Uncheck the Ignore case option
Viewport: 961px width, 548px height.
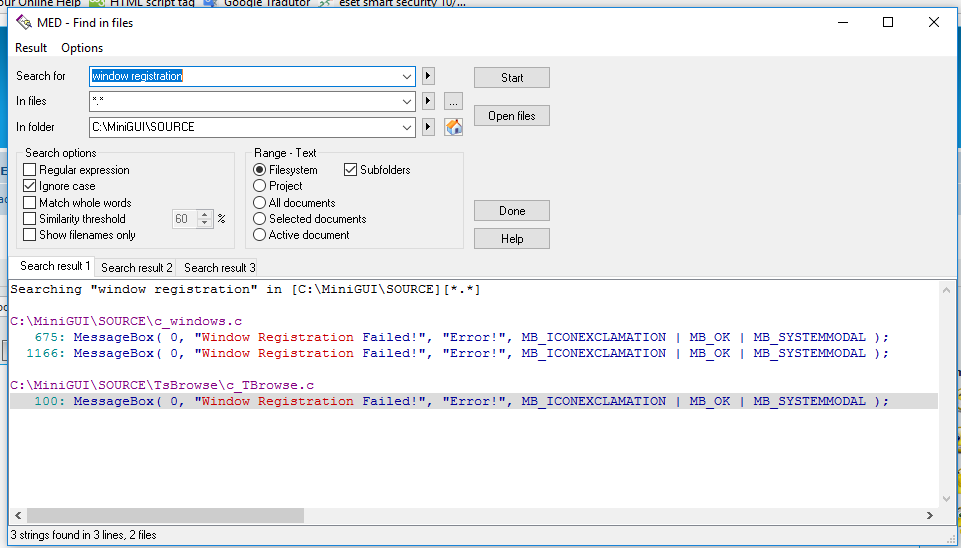(x=30, y=186)
